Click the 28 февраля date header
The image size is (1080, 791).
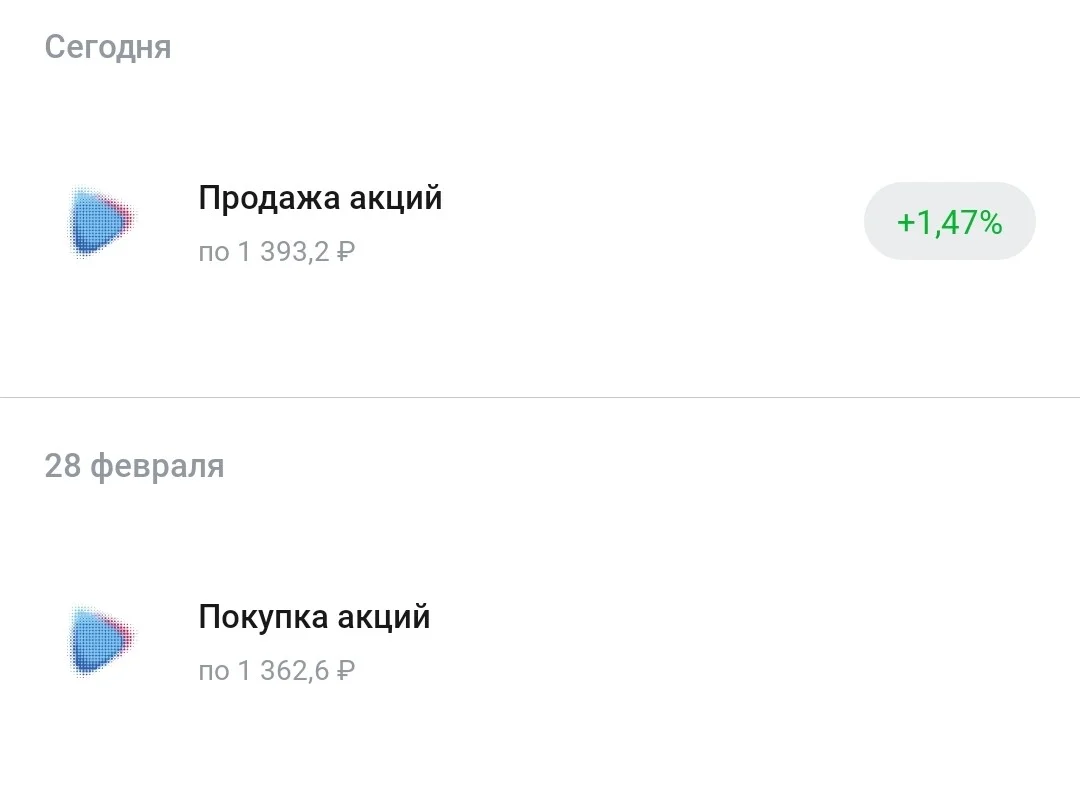(134, 466)
